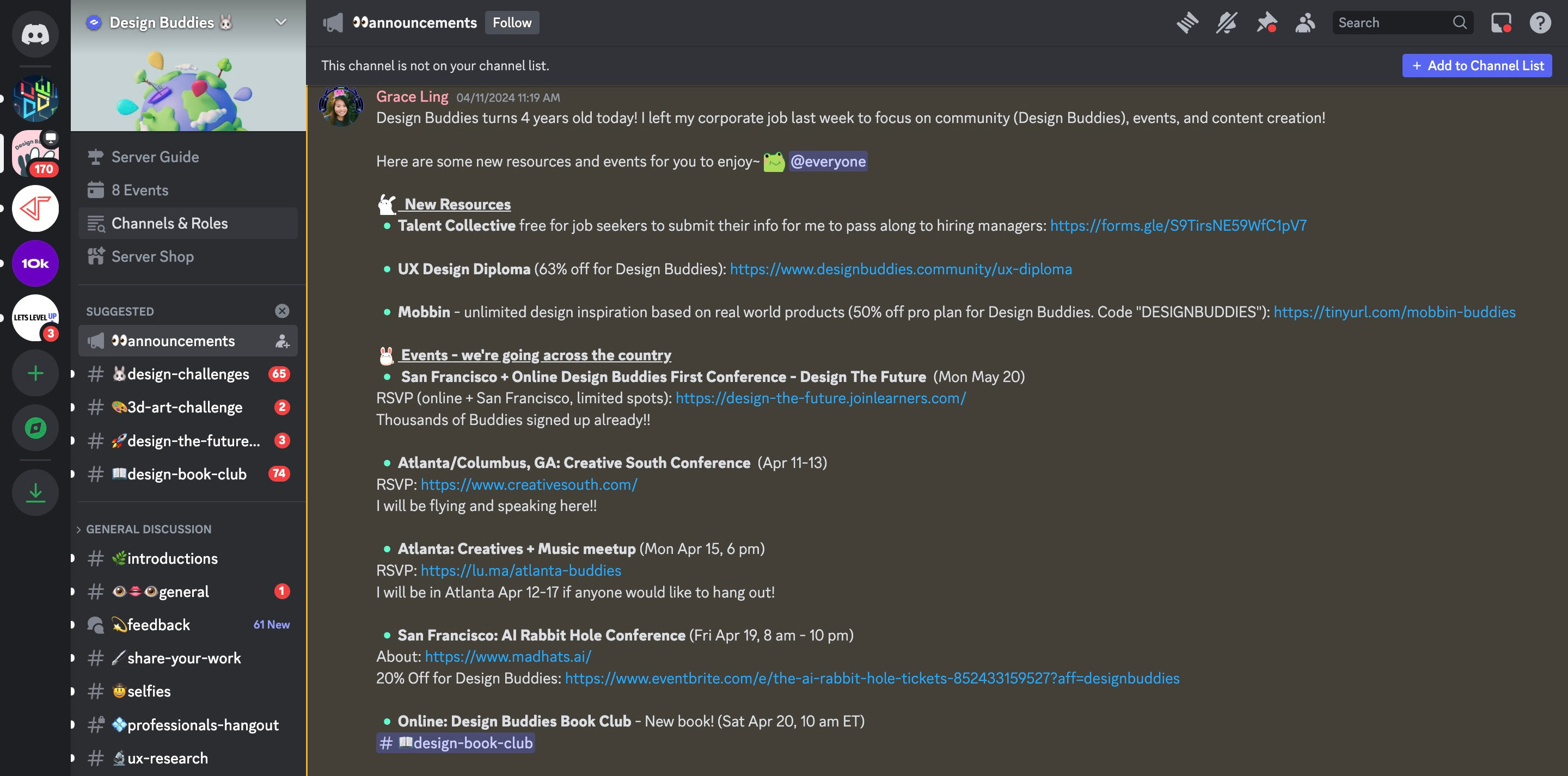Open the colorful cube server icon
Viewport: 1568px width, 776px height.
tap(35, 98)
